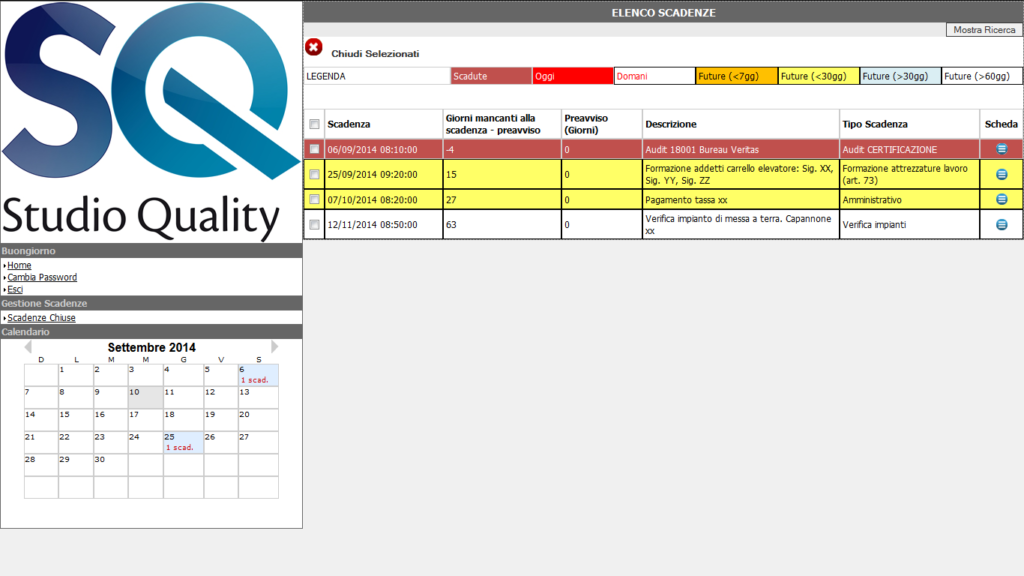Click the Settembre 2014 calendar title
1024x576 pixels.
click(152, 347)
